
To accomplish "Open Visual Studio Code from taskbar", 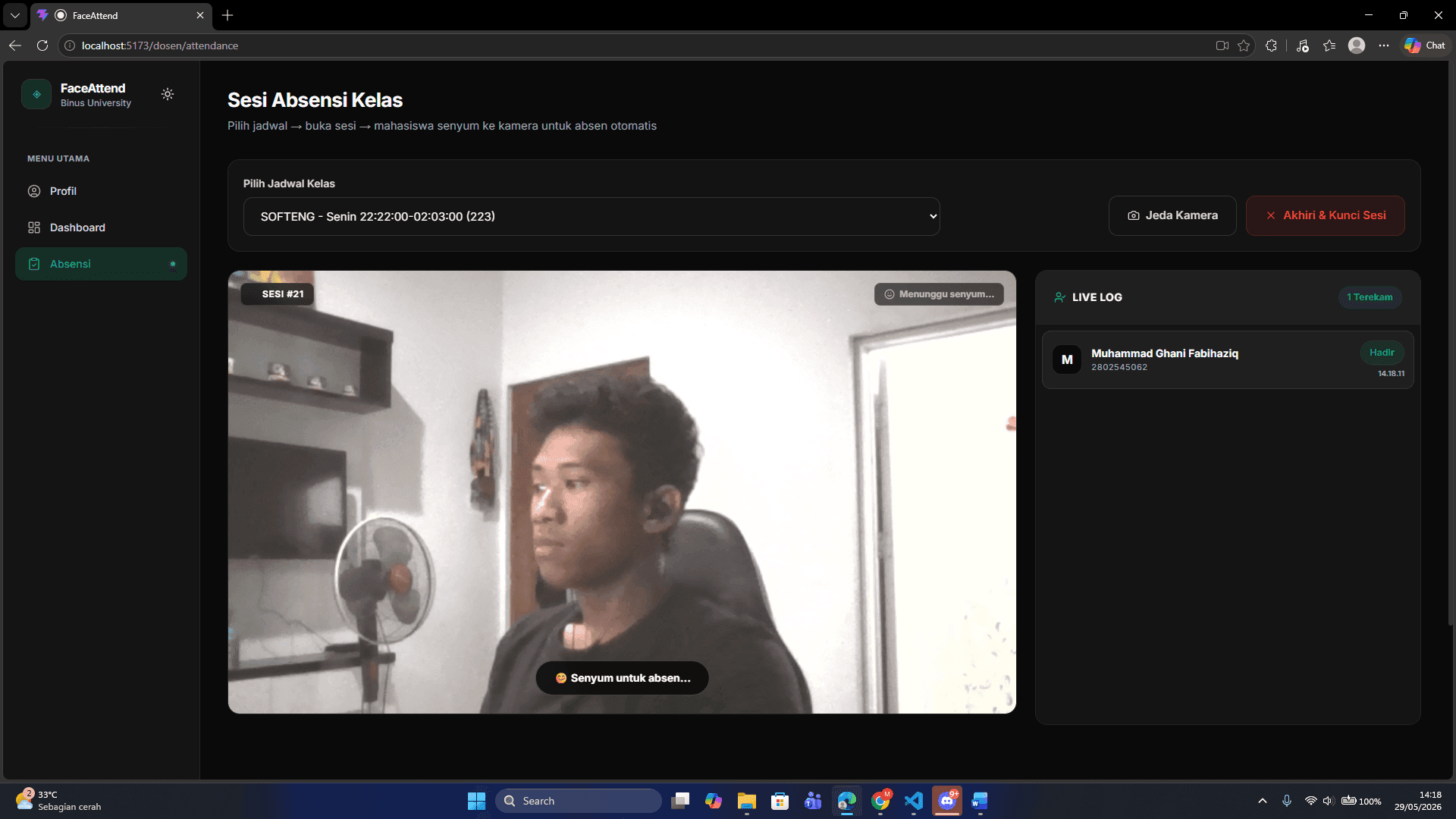I will pyautogui.click(x=914, y=801).
